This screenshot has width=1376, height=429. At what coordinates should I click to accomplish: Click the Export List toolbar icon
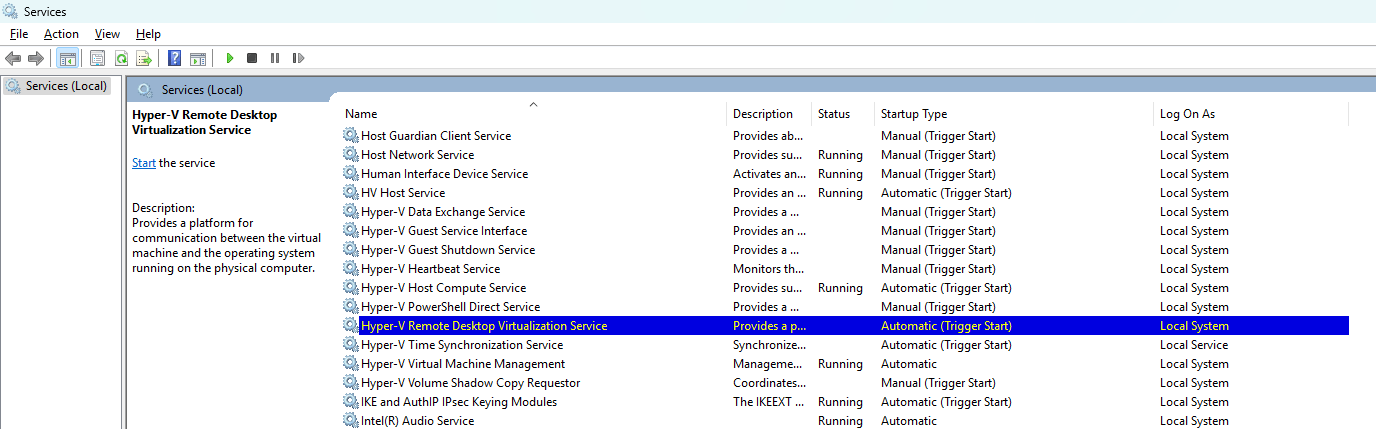pos(144,58)
